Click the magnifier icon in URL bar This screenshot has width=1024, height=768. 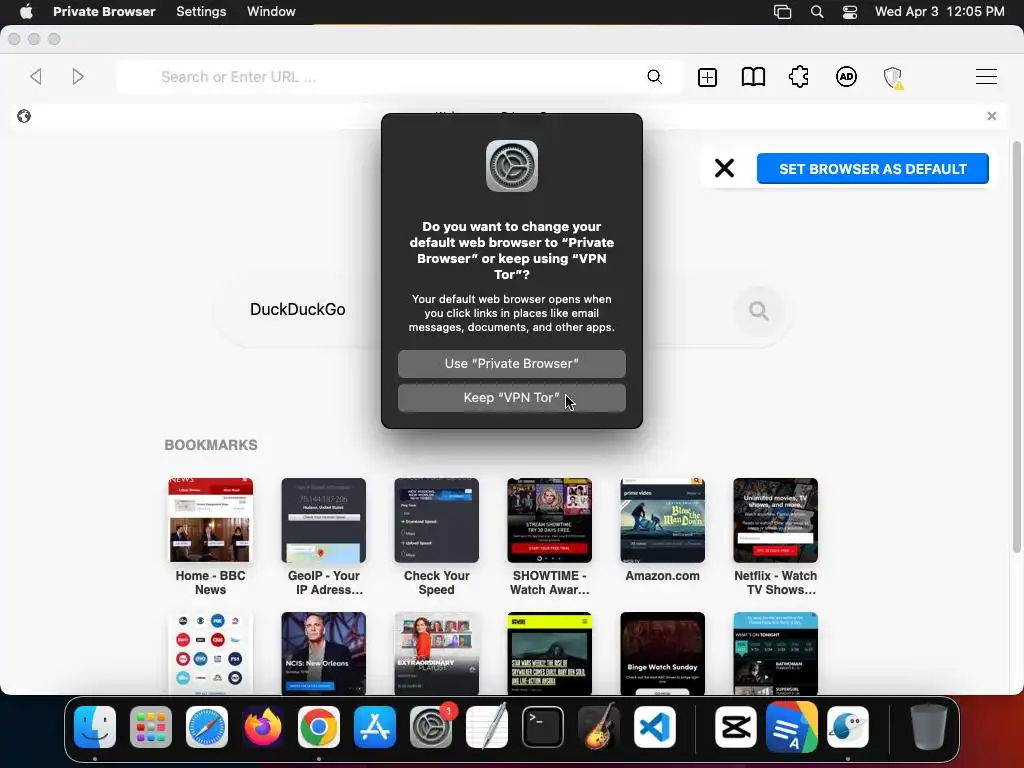pos(654,77)
